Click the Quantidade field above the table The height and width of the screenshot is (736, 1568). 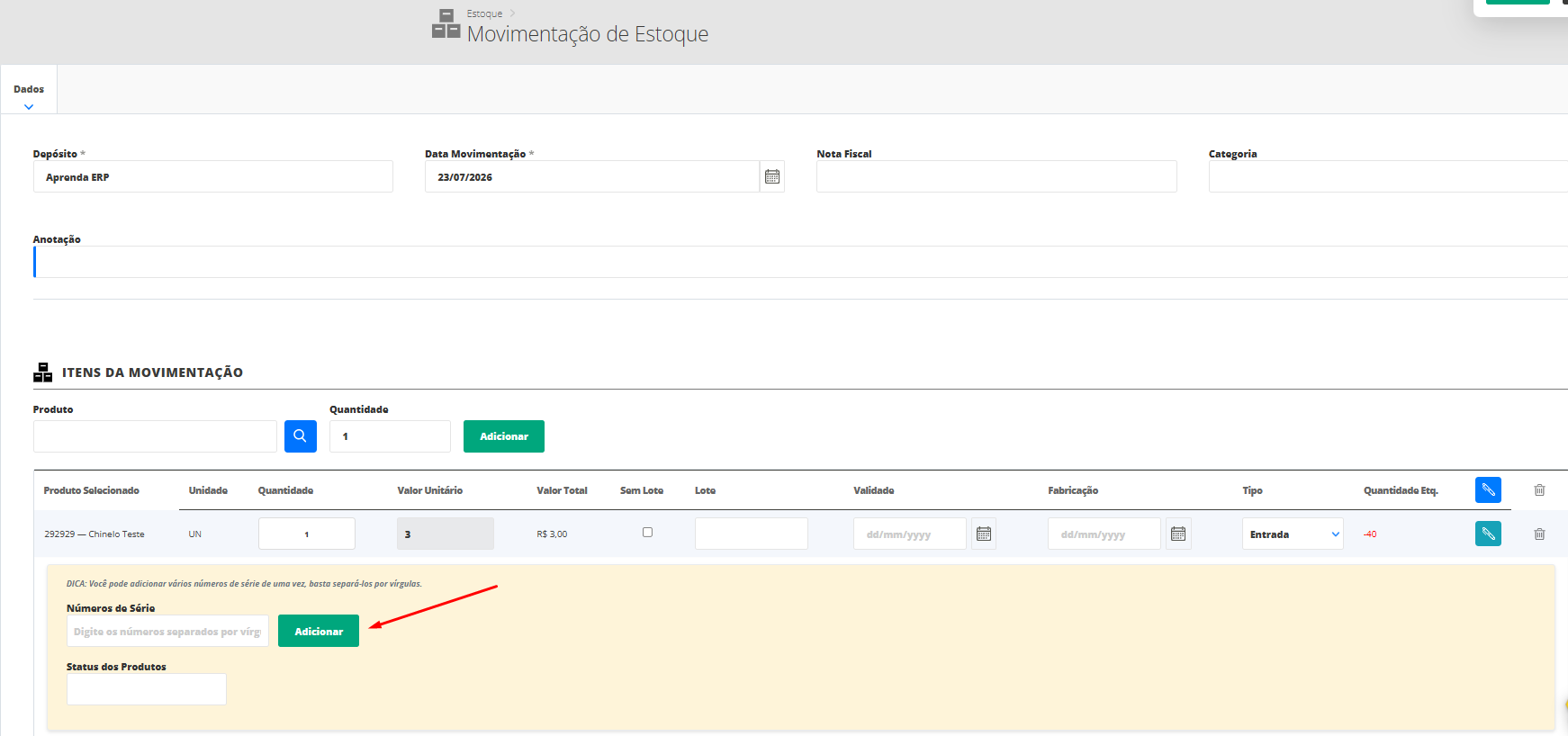[390, 436]
